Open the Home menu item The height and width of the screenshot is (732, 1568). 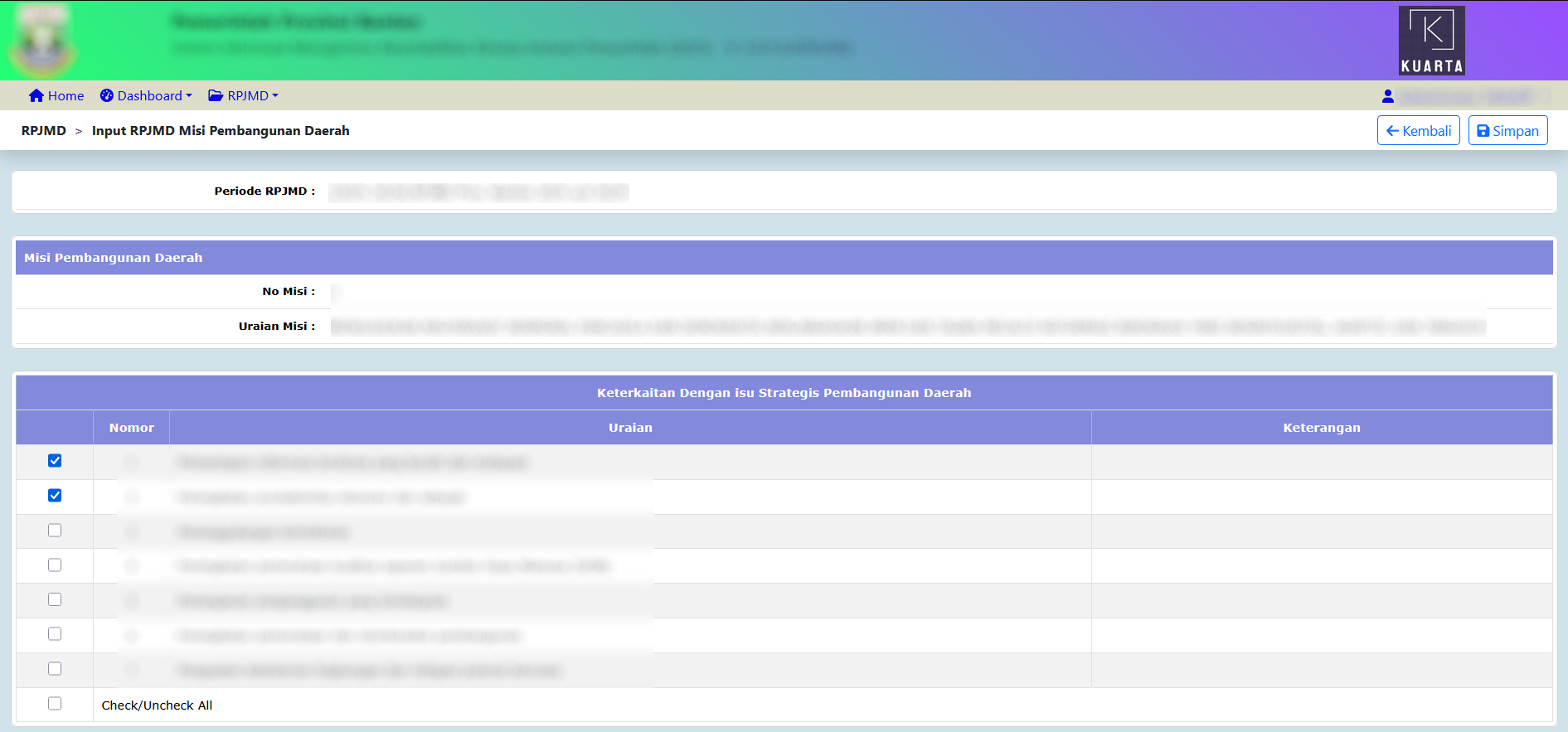click(66, 95)
